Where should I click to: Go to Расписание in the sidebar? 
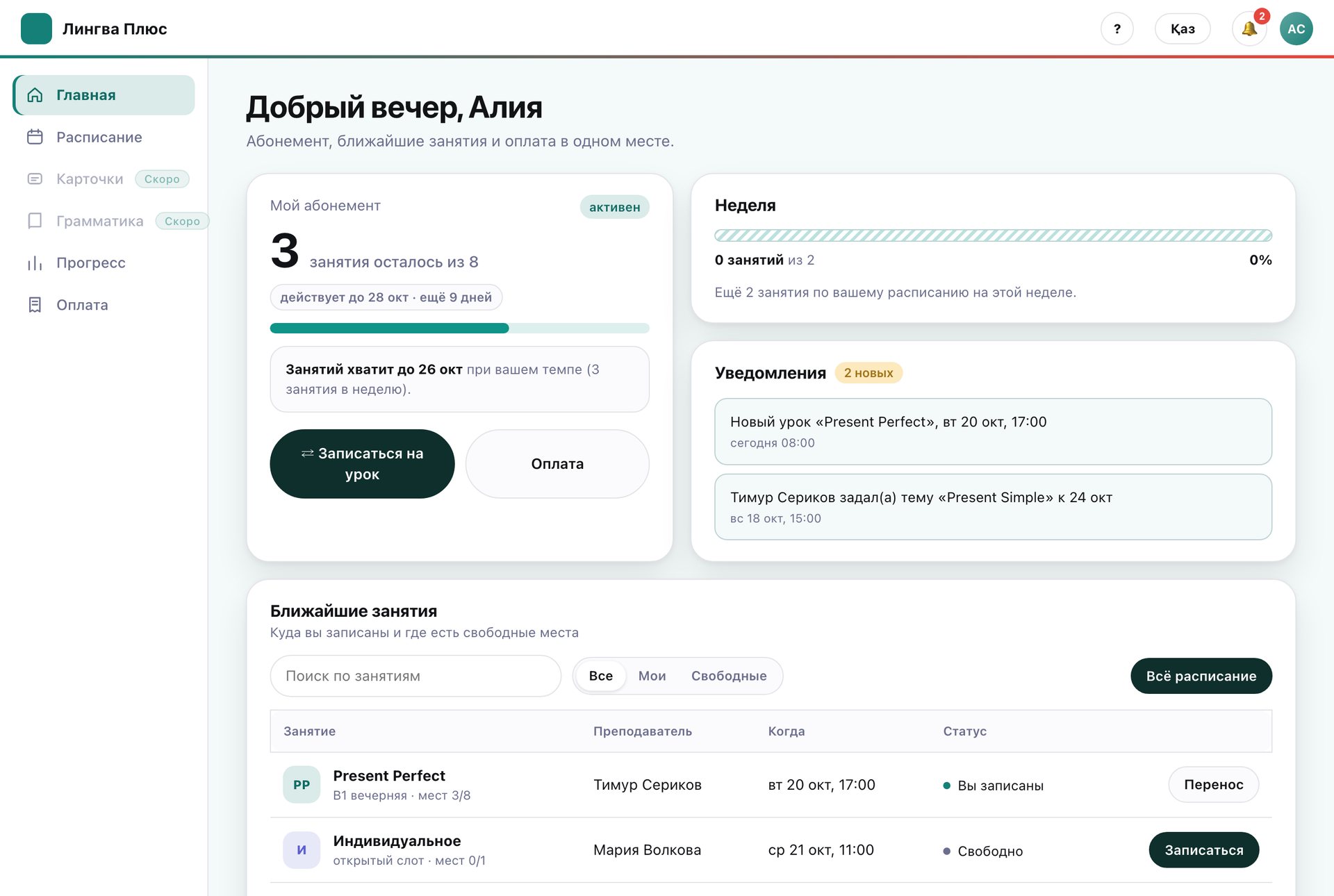(x=104, y=137)
